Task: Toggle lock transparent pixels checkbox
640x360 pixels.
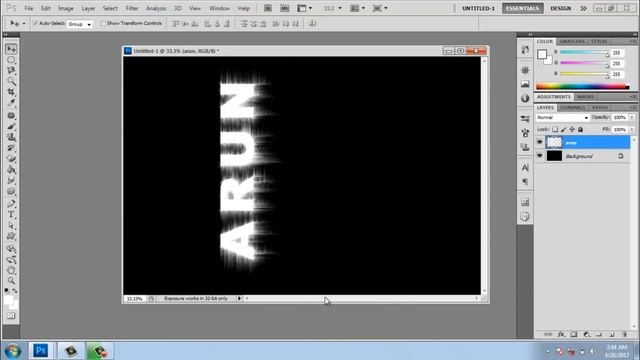Action: [555, 129]
